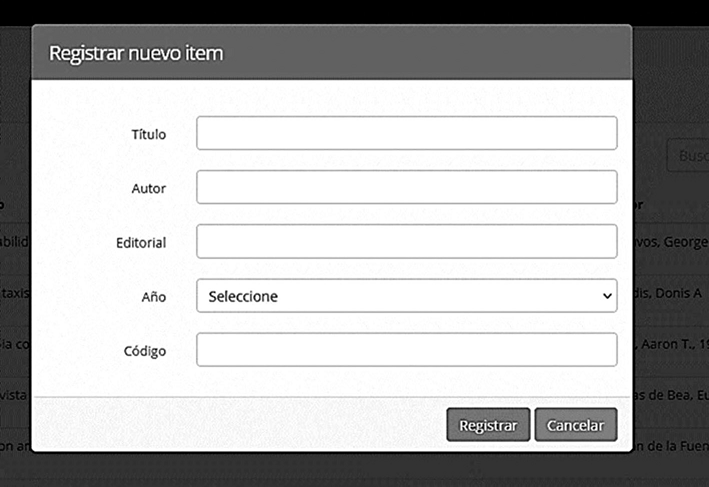Click the 'Registrar nuevo item' modal header
This screenshot has width=709, height=487.
[136, 53]
